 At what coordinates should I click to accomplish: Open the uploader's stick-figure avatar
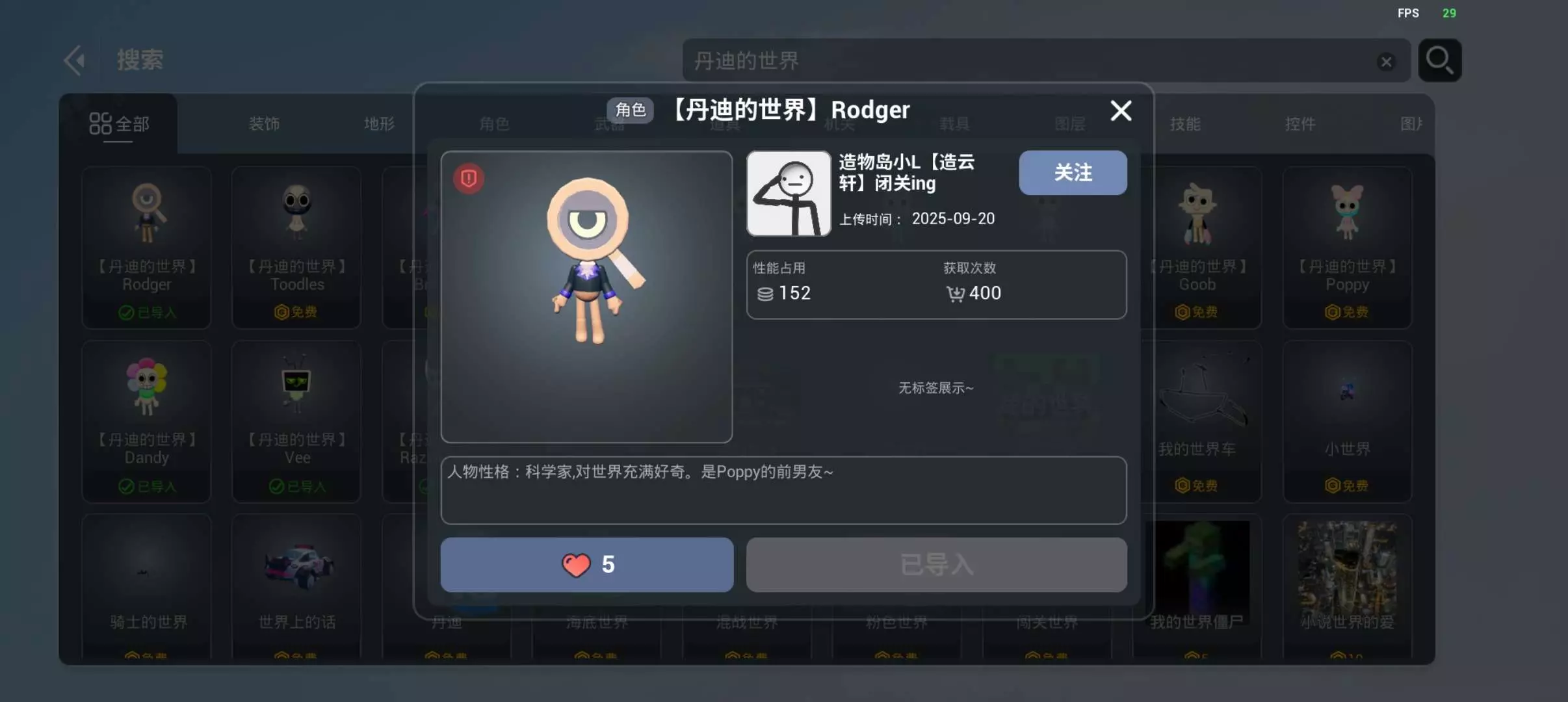point(789,194)
